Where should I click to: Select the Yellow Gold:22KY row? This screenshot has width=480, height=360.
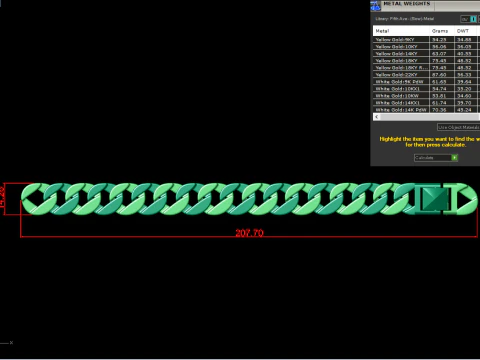point(426,74)
